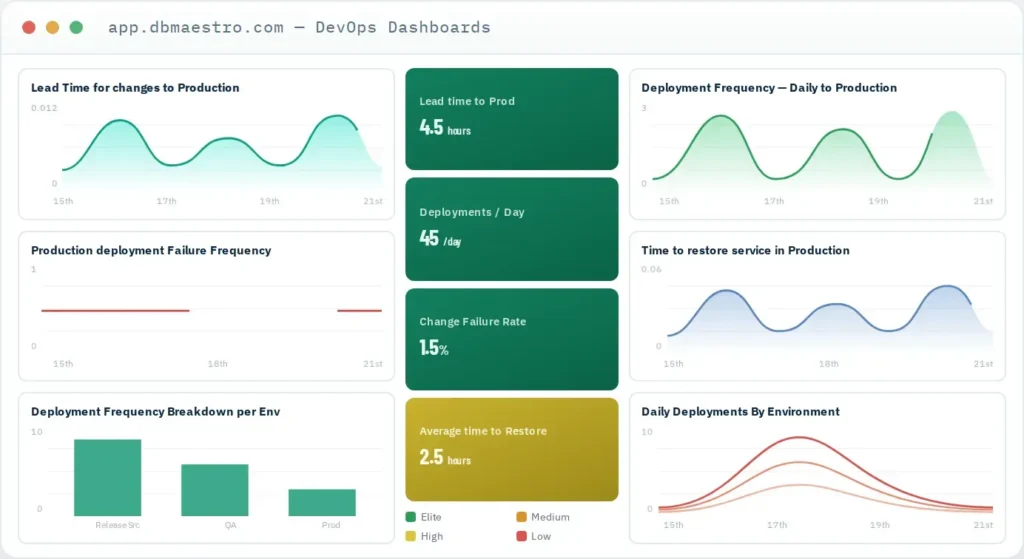Open the Lead time to Prod card
Screen dimensions: 1024x559
(x=511, y=119)
